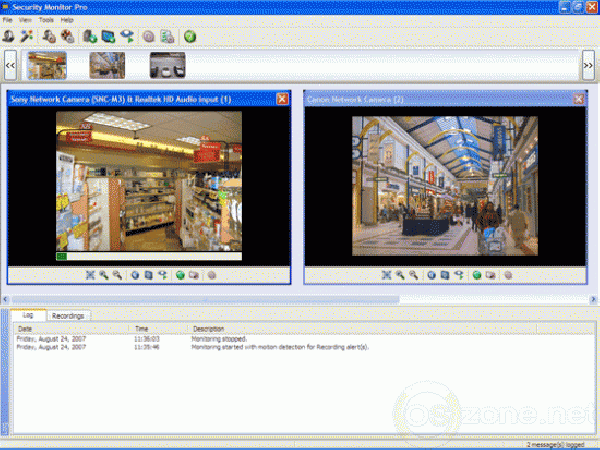Click the horizontal scrollbar under camera panels
This screenshot has height=450, width=600.
(x=205, y=299)
